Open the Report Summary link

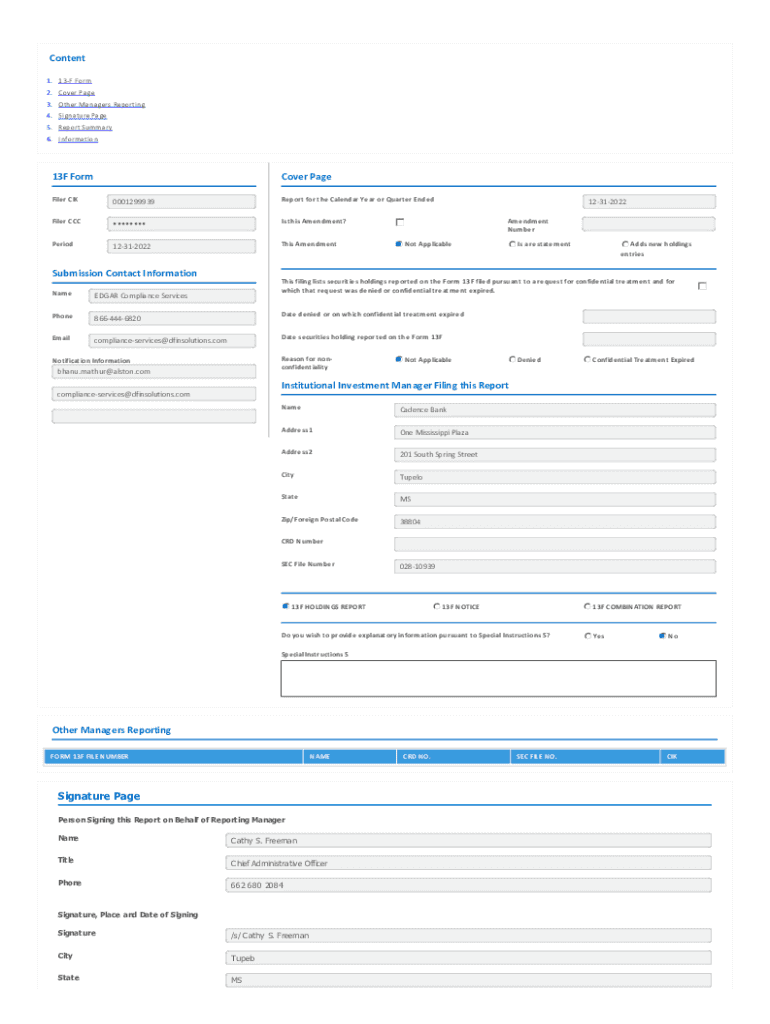(x=85, y=128)
